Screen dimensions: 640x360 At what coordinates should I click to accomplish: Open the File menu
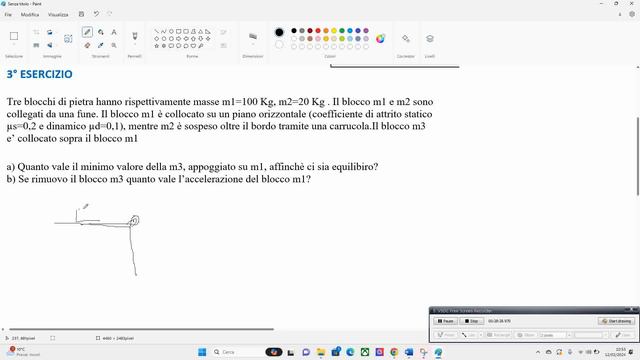(x=8, y=14)
